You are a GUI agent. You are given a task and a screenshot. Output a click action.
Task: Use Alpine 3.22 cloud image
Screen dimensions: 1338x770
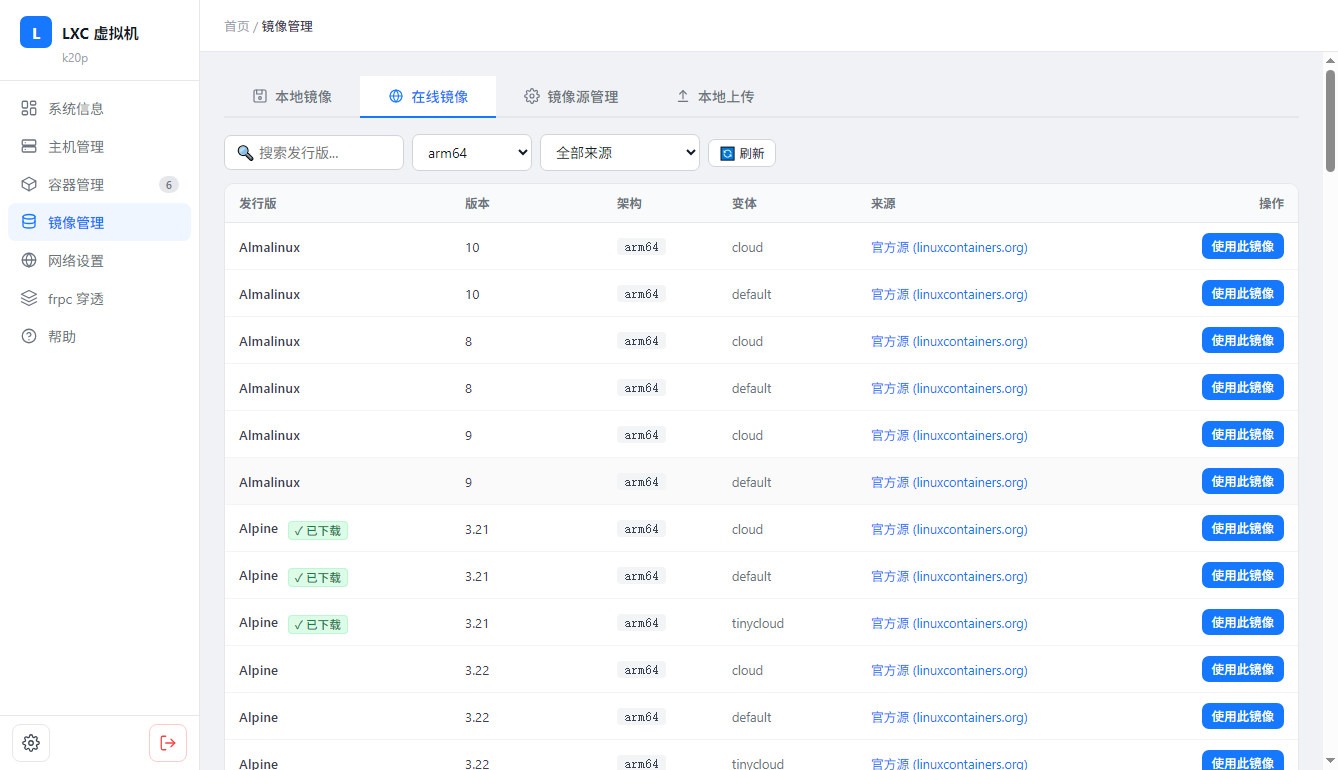[1242, 669]
